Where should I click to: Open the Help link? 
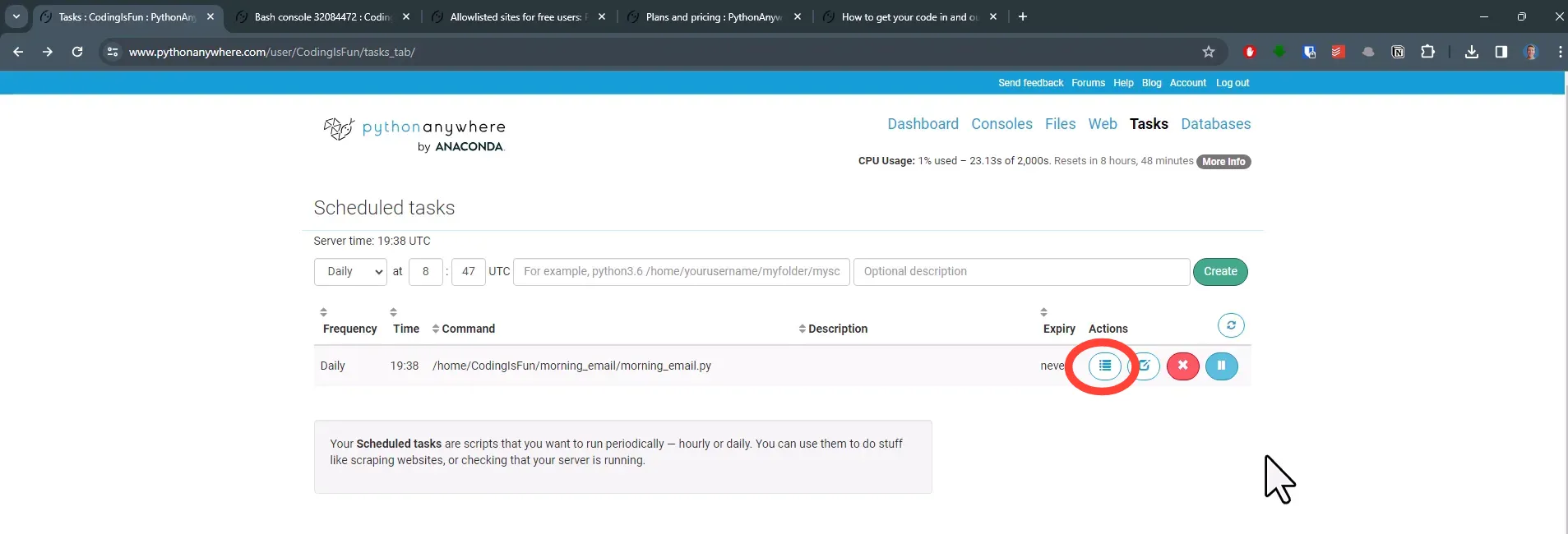point(1123,83)
